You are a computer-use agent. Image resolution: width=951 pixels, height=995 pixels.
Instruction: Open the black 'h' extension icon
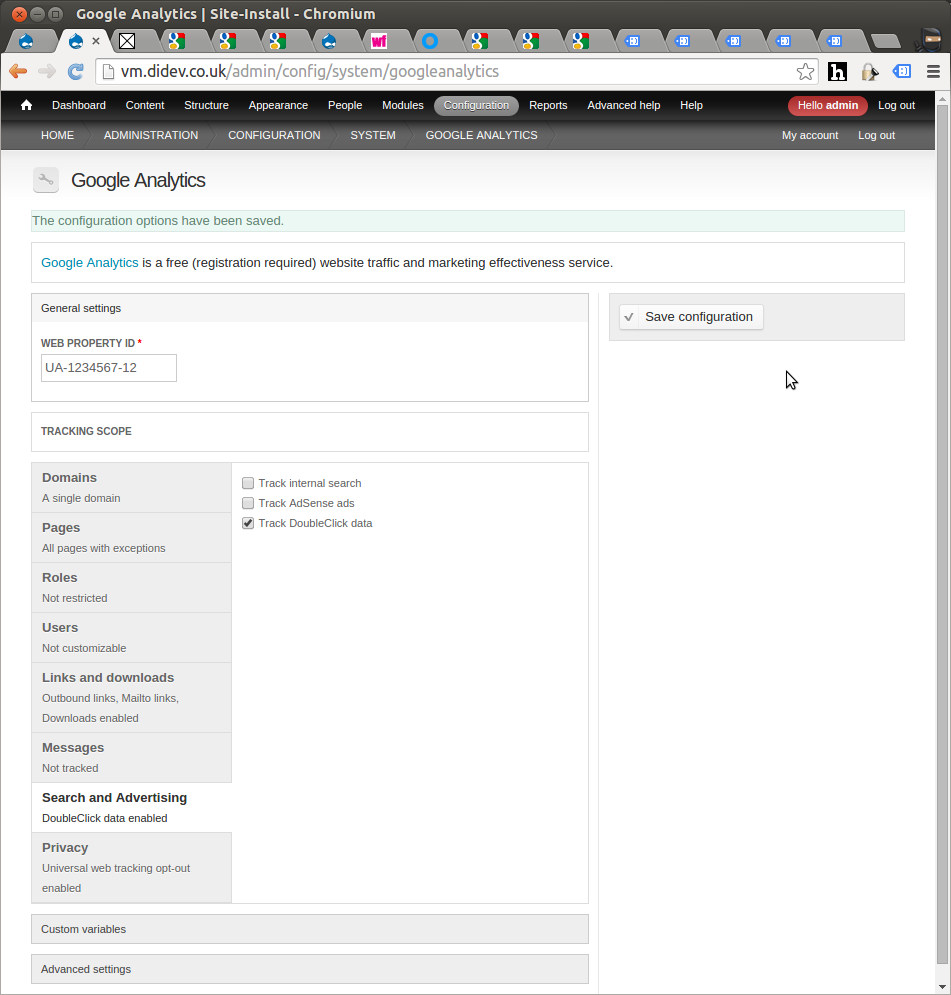(x=837, y=72)
